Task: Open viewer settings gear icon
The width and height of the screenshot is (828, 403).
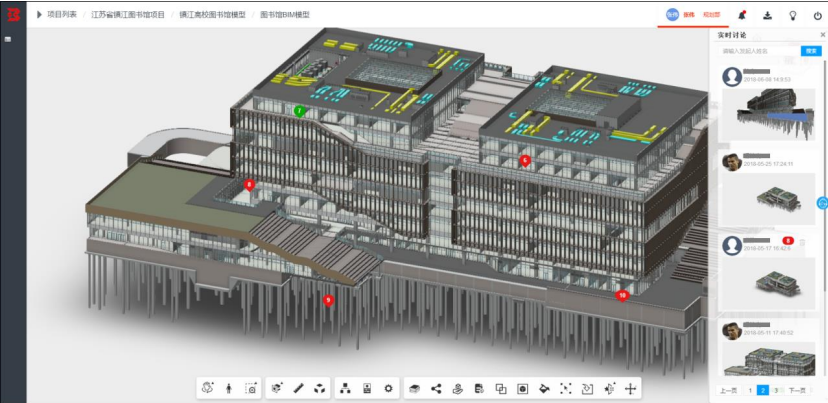Action: 389,388
